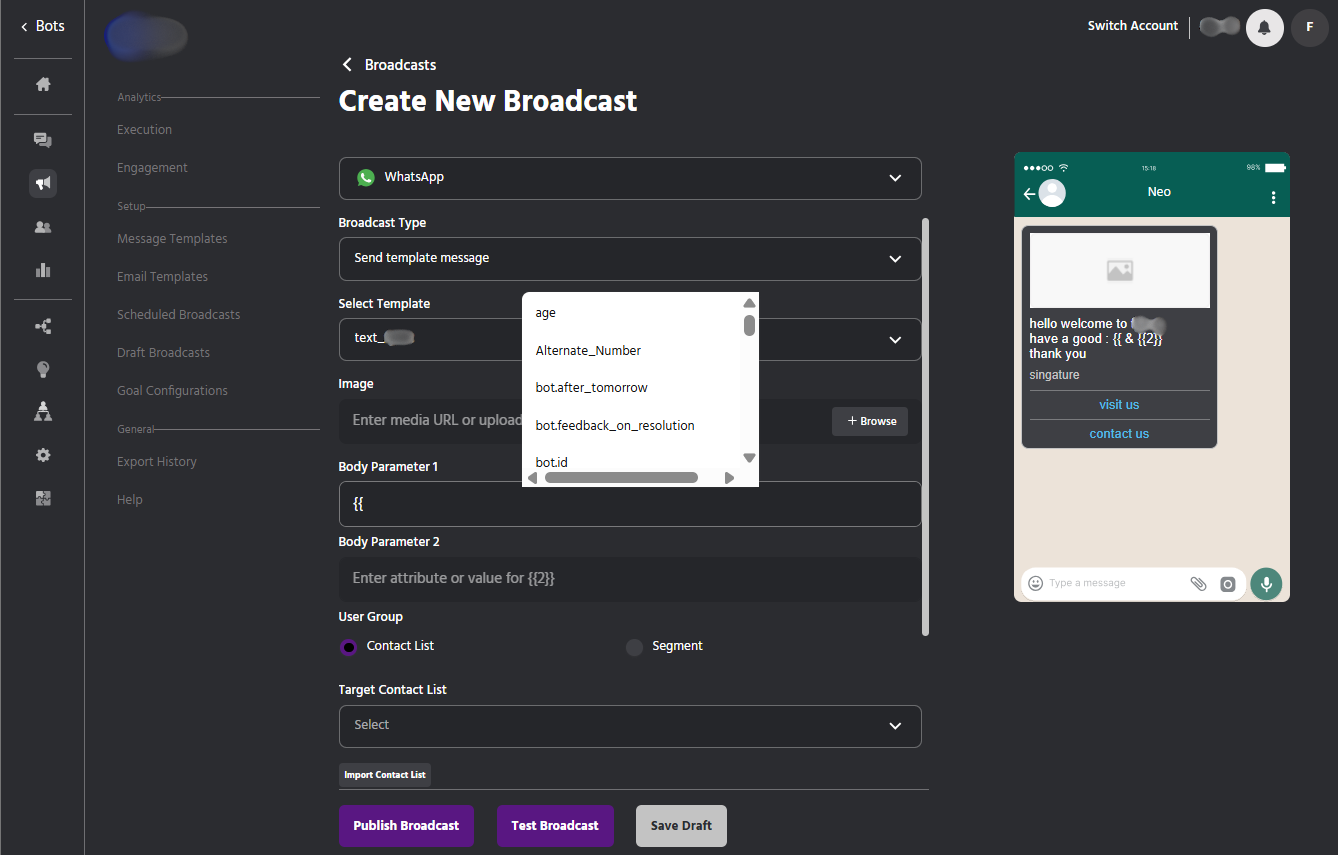This screenshot has height=855, width=1338.
Task: Click the lightbulb icon in sidebar
Action: pos(43,369)
